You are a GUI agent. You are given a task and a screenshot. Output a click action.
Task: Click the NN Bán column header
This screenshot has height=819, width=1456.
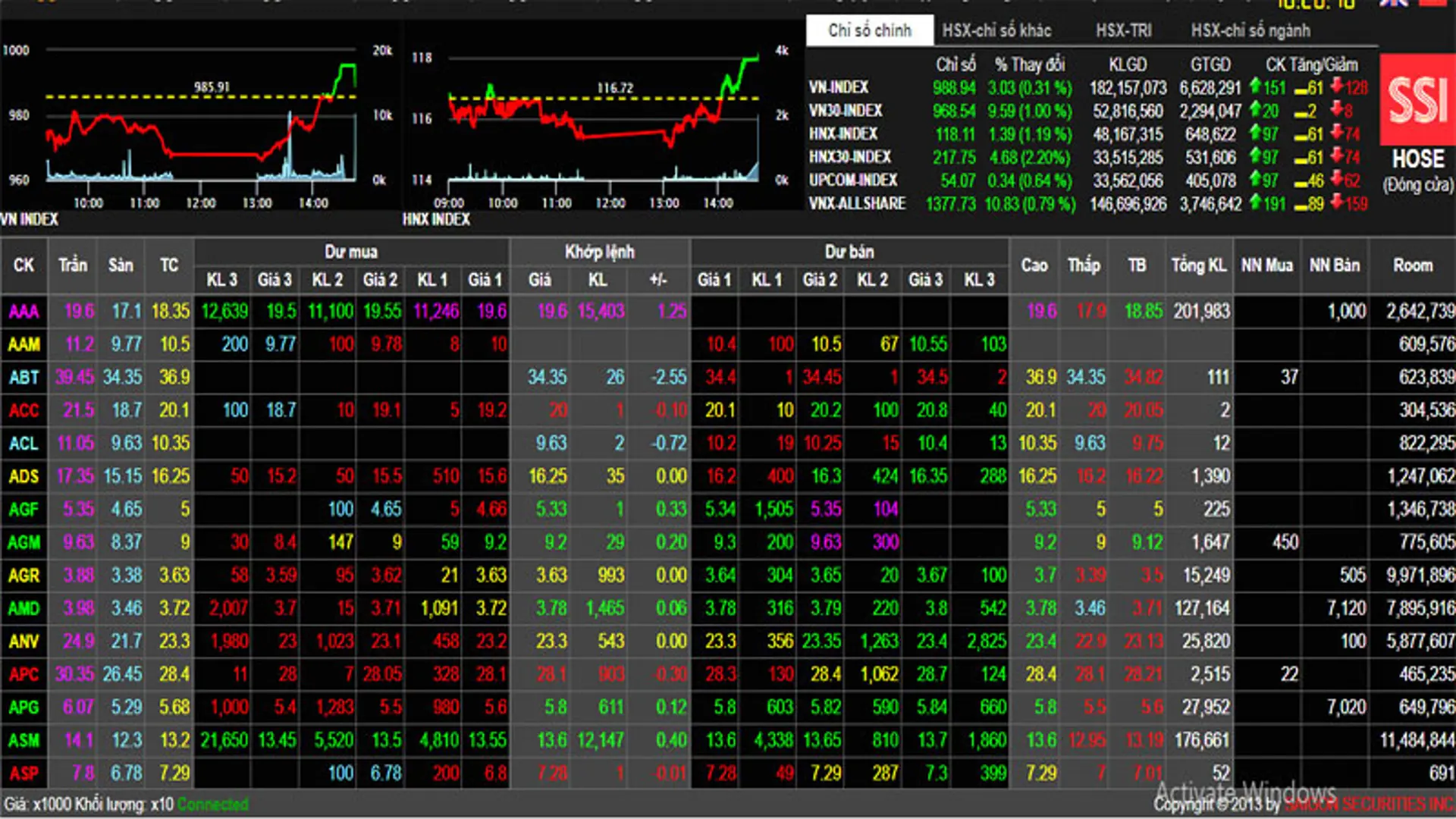pyautogui.click(x=1335, y=265)
